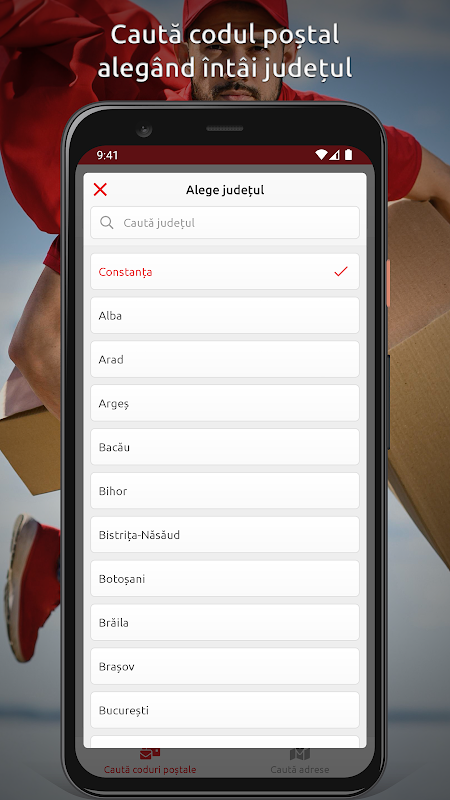Choose Brăila county entry
Viewport: 450px width, 800px height.
pos(225,622)
